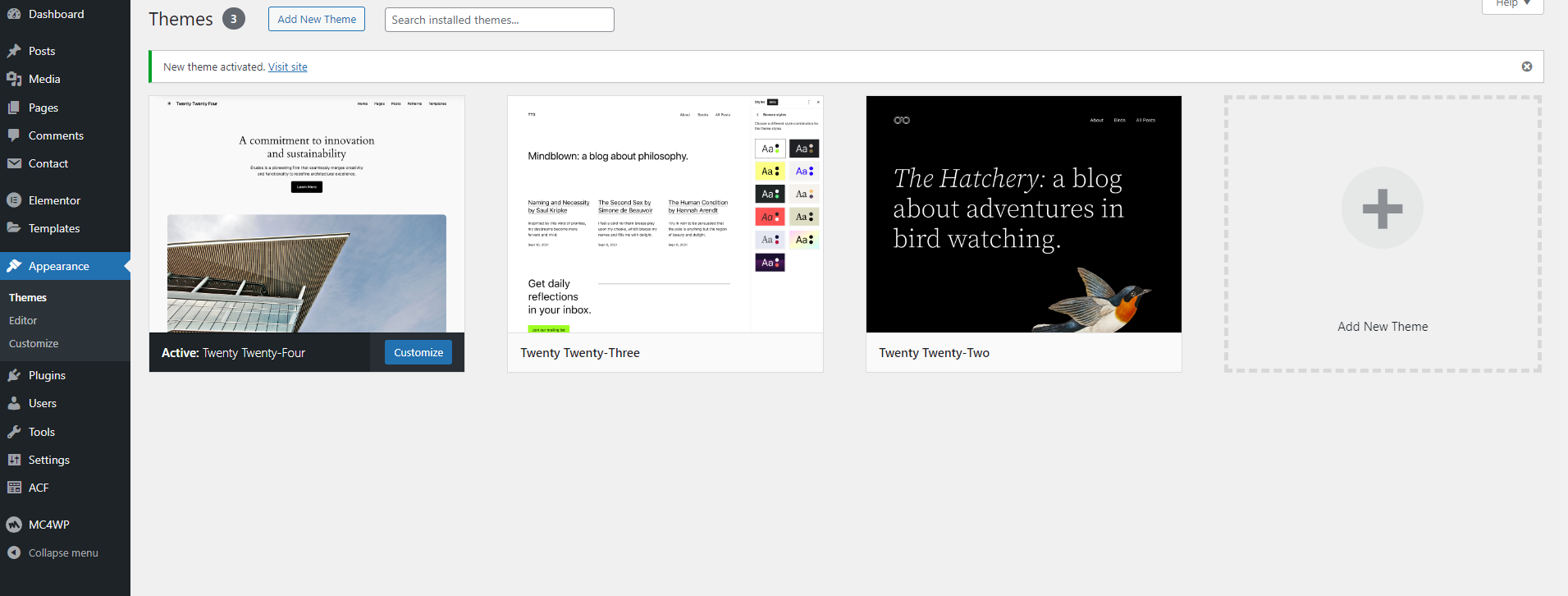
Task: Open the MC4WP sidebar icon
Action: pyautogui.click(x=14, y=525)
